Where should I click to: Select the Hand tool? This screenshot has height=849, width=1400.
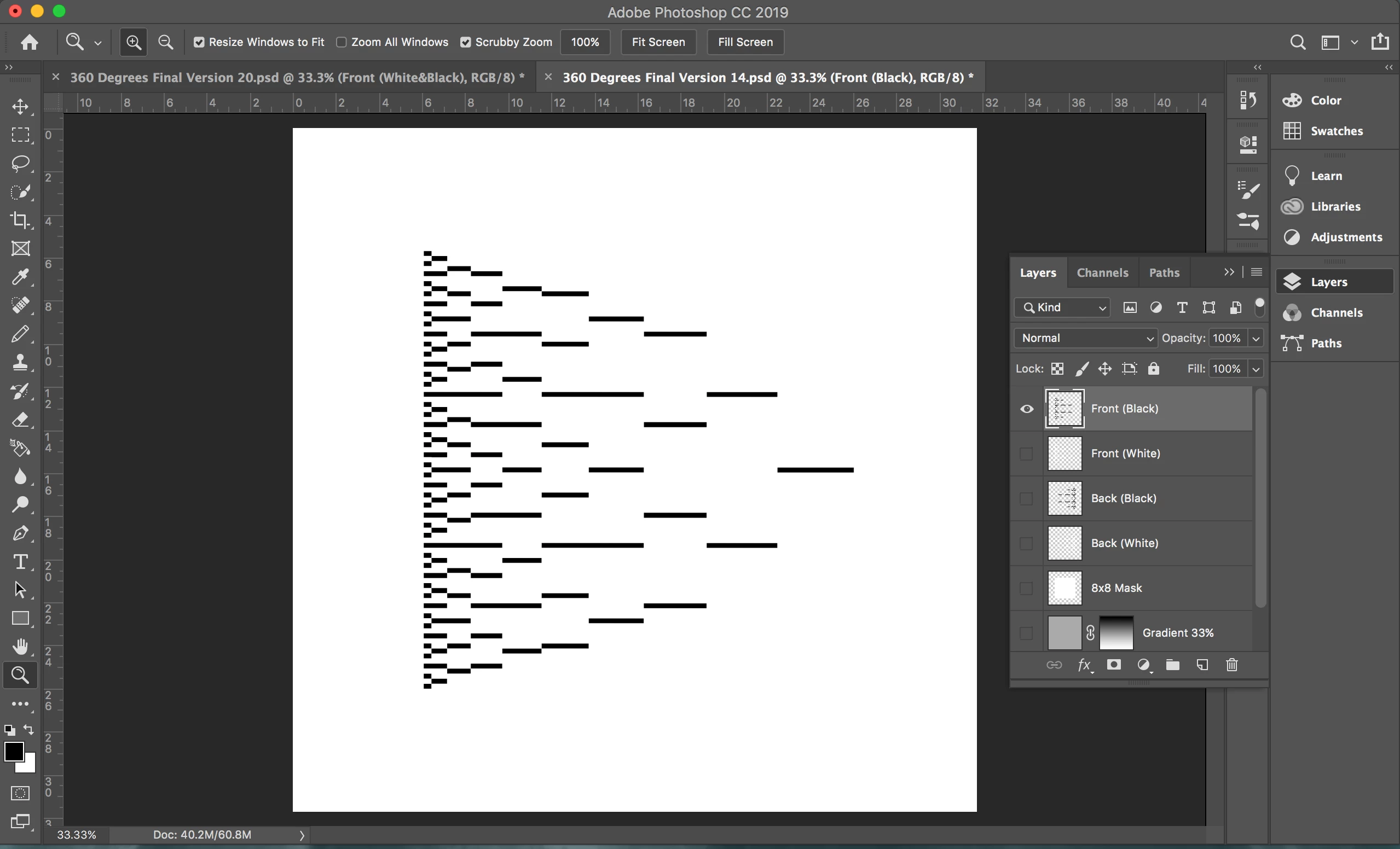click(x=20, y=647)
